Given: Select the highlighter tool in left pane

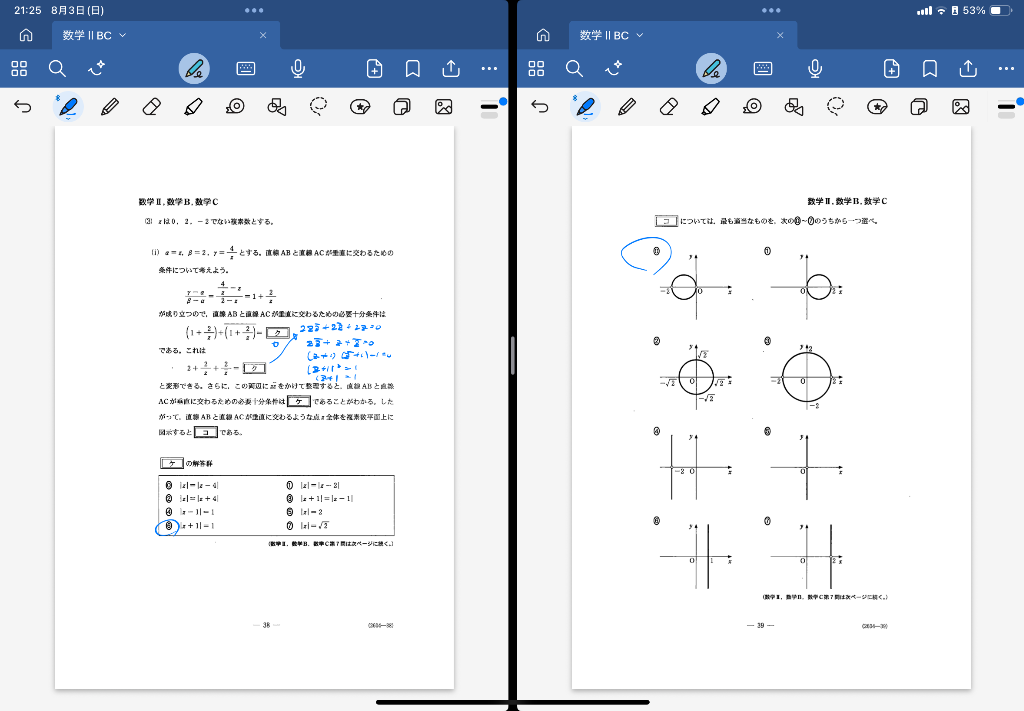Looking at the screenshot, I should click(x=194, y=106).
